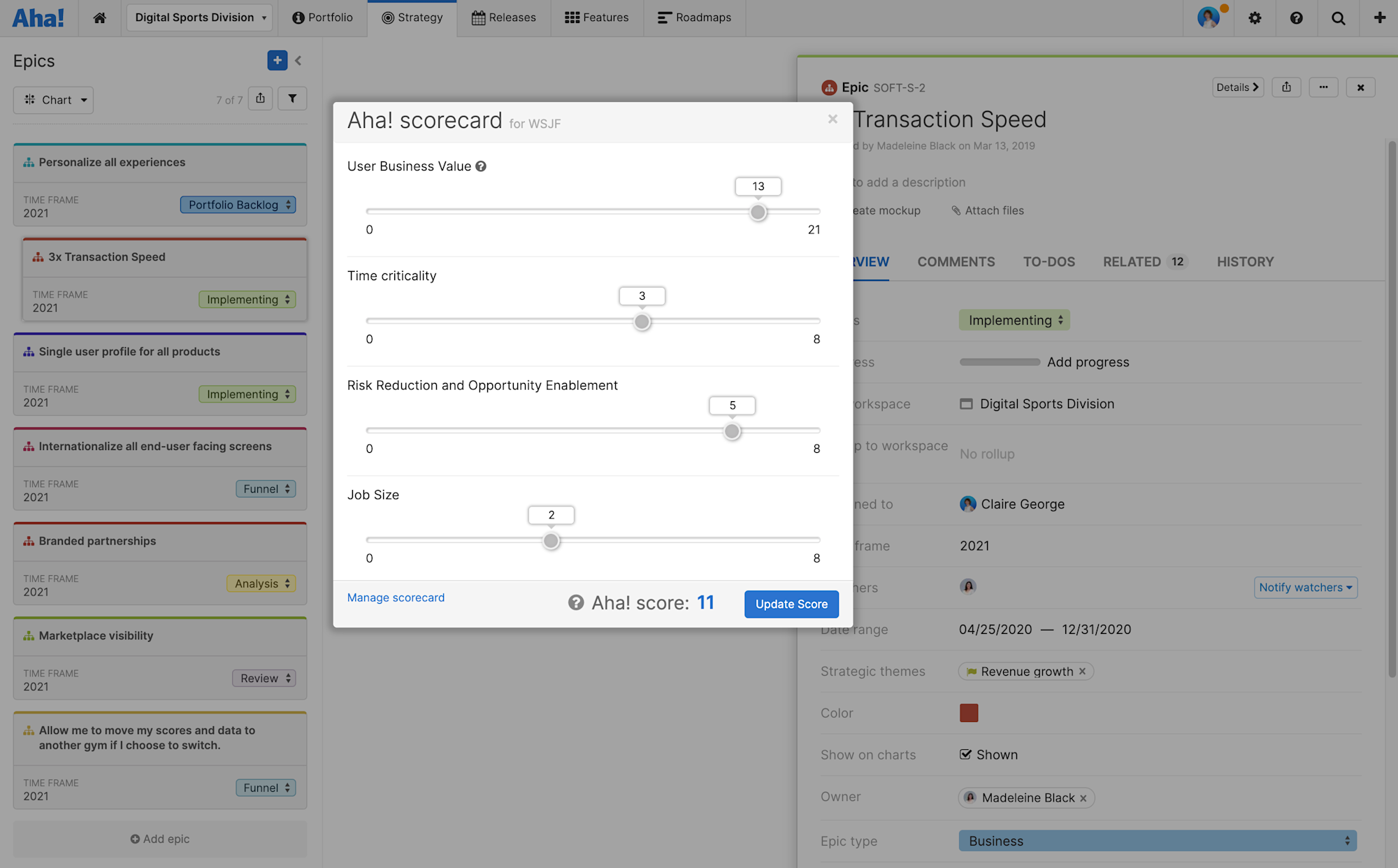Click the Home icon in top navigation
The image size is (1398, 868).
click(x=99, y=18)
